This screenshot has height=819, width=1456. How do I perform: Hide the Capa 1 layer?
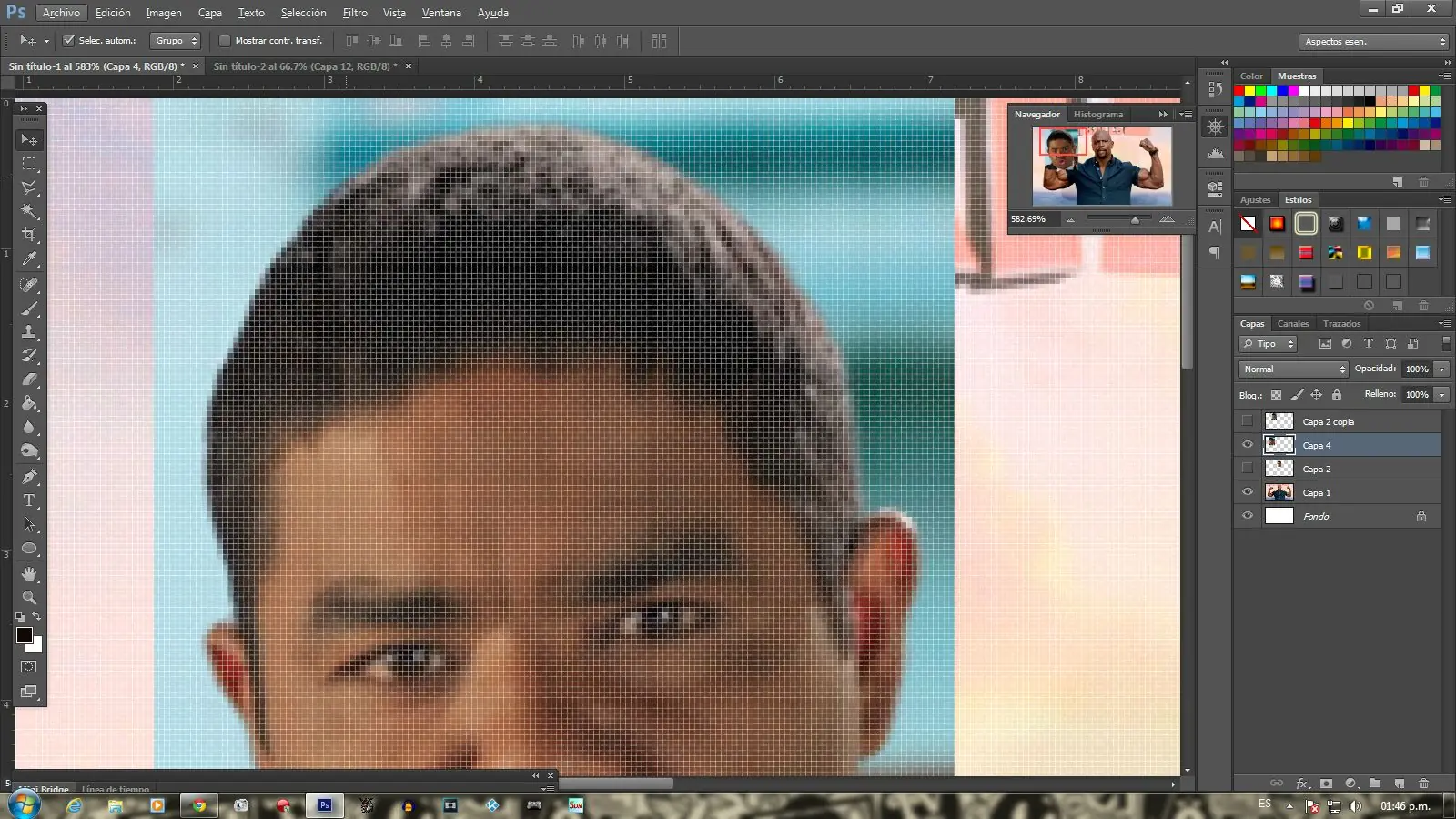pyautogui.click(x=1247, y=492)
